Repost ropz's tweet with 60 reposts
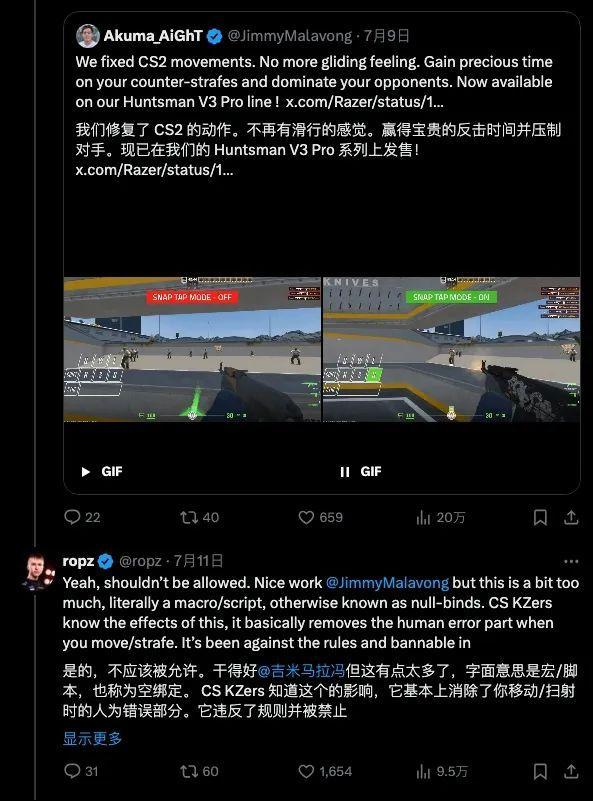Image resolution: width=593 pixels, height=801 pixels. tap(199, 771)
